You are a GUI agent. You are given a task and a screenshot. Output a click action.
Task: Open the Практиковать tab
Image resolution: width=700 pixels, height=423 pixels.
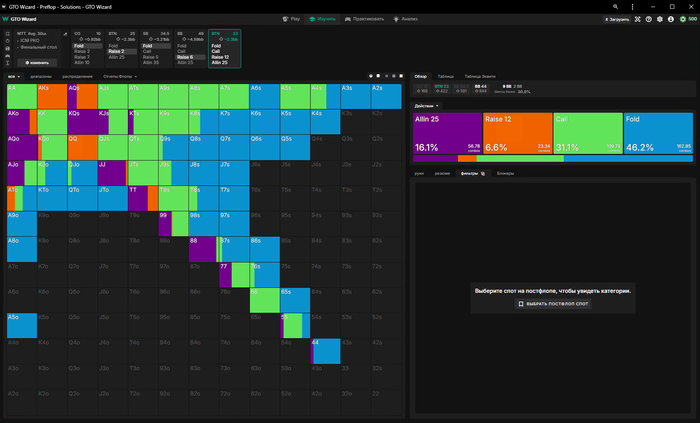coord(364,19)
